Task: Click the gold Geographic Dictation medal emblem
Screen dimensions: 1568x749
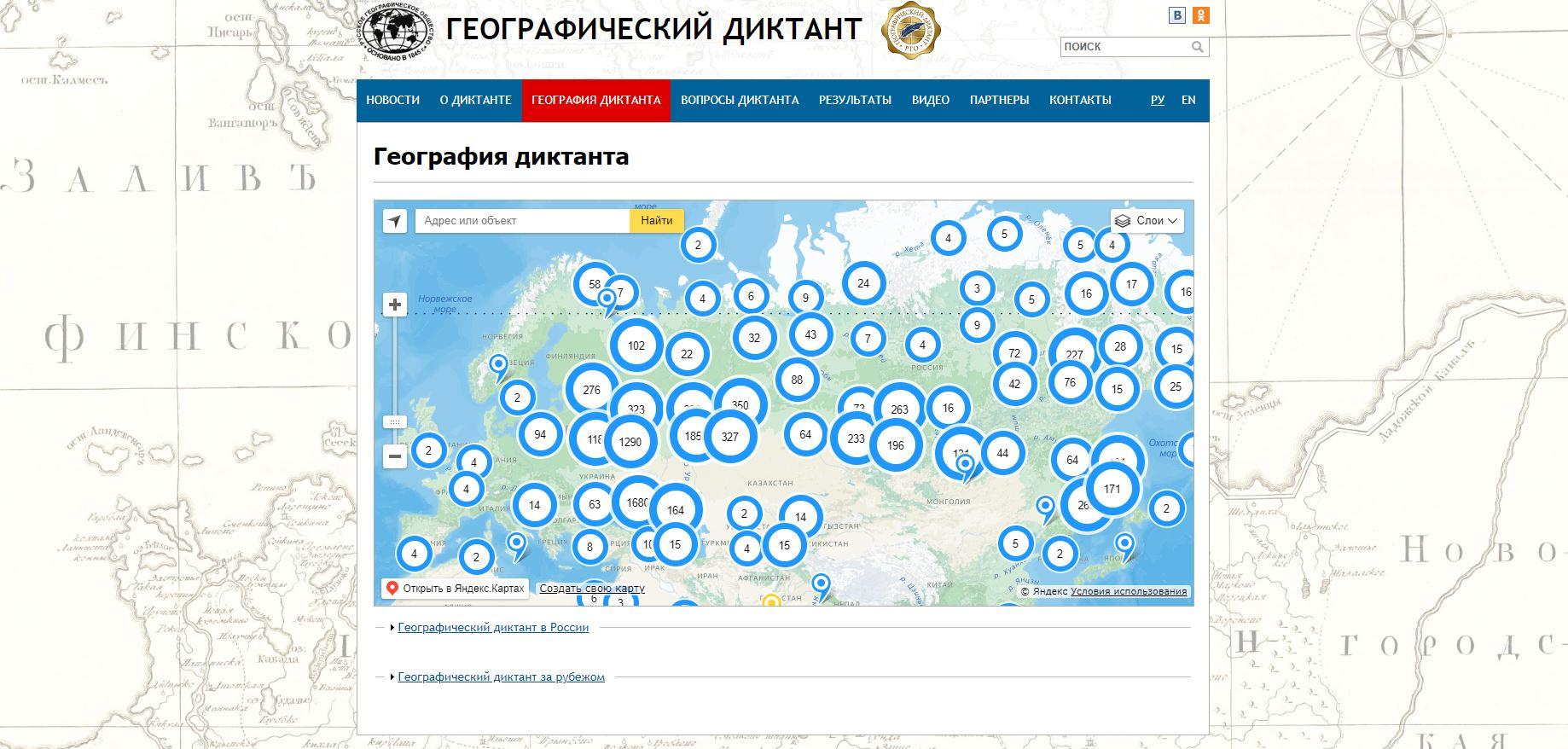Action: pyautogui.click(x=910, y=31)
